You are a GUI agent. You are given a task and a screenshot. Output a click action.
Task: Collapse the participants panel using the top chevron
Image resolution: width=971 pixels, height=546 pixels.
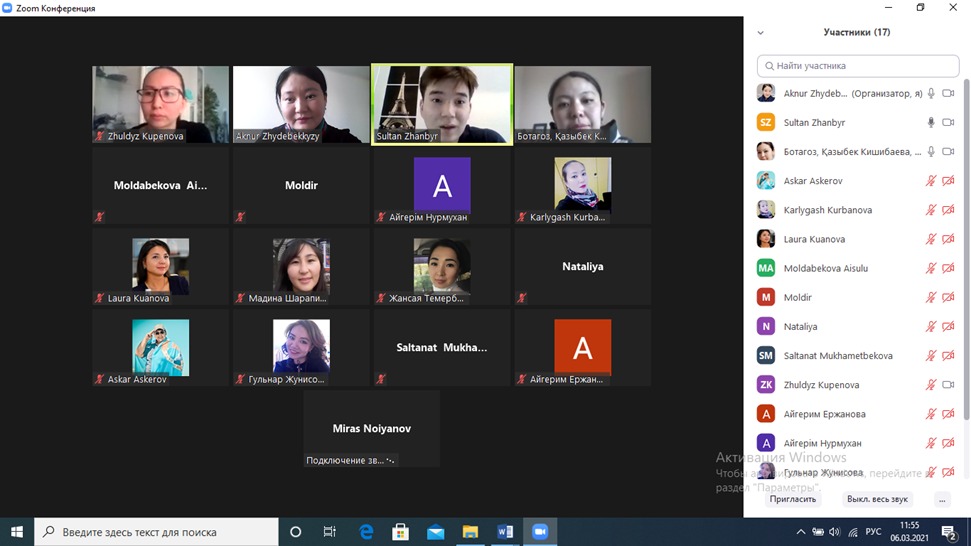pos(761,33)
